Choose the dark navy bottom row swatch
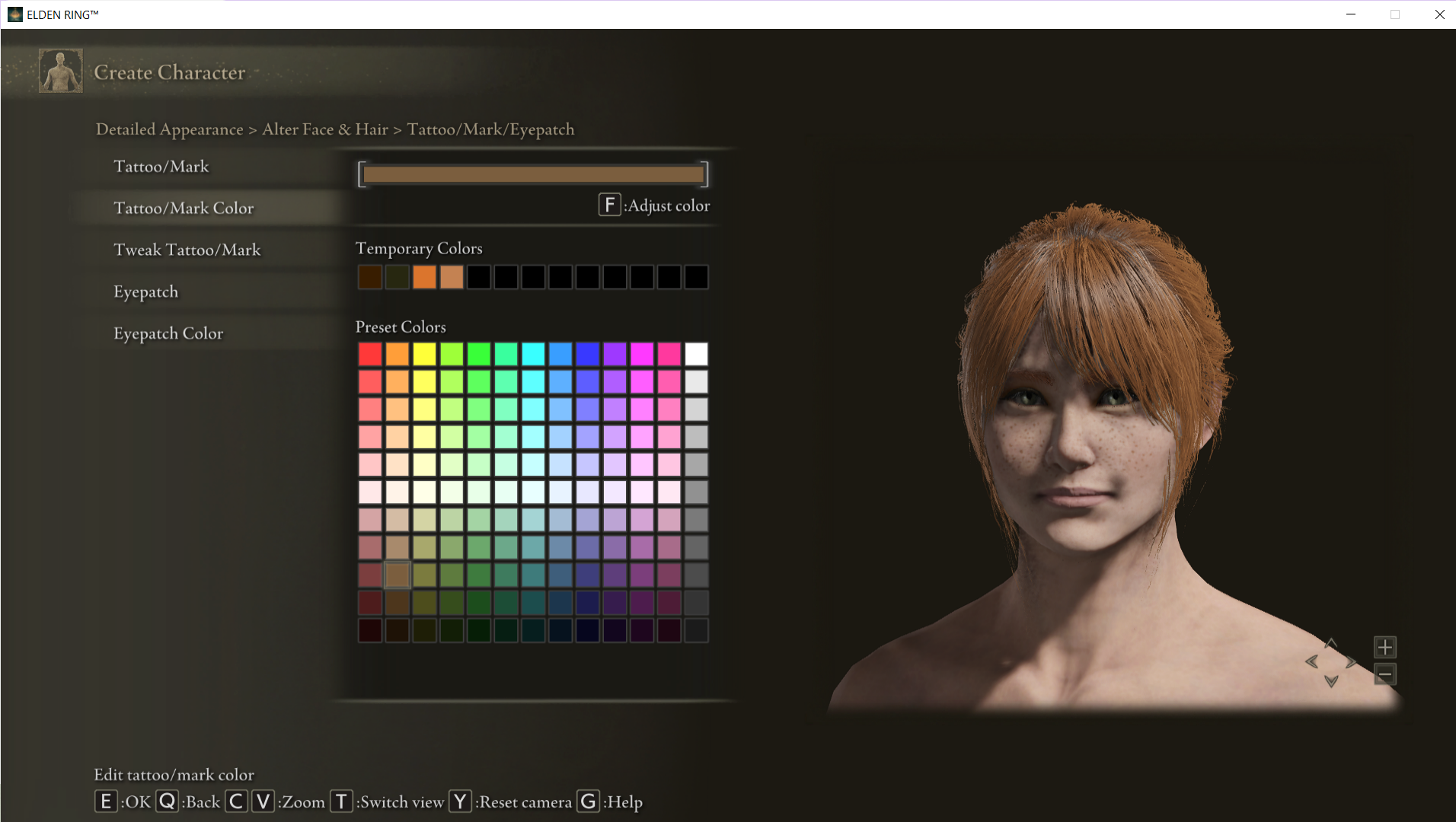The width and height of the screenshot is (1456, 822). (x=588, y=630)
